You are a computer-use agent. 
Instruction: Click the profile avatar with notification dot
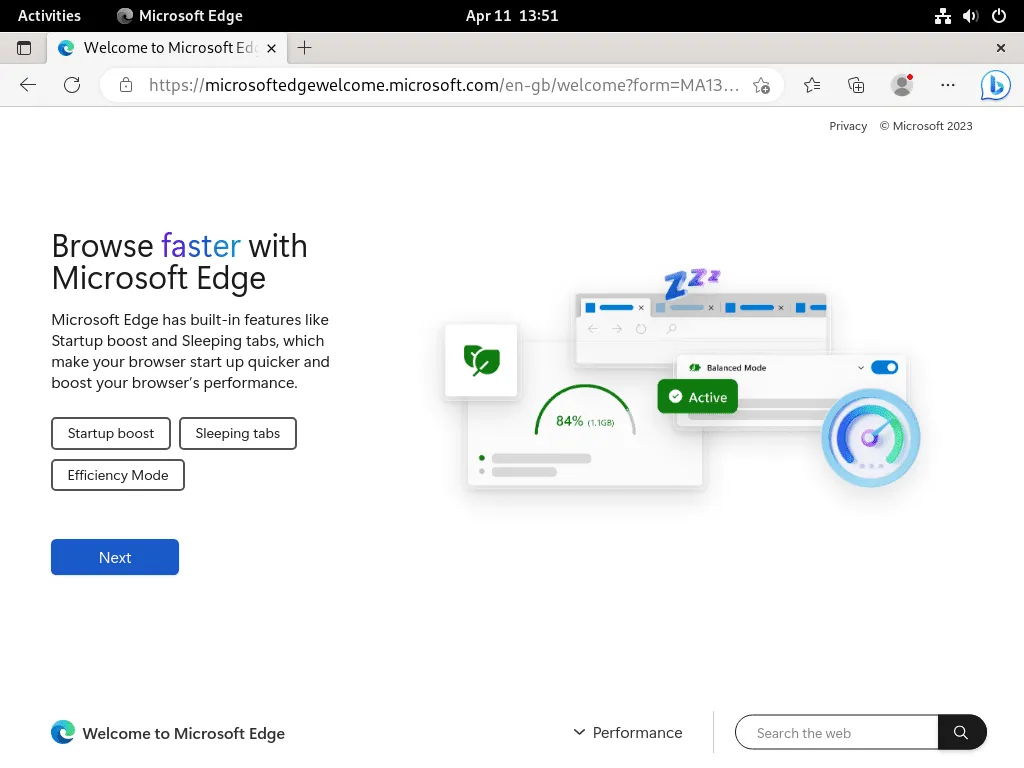click(x=901, y=85)
